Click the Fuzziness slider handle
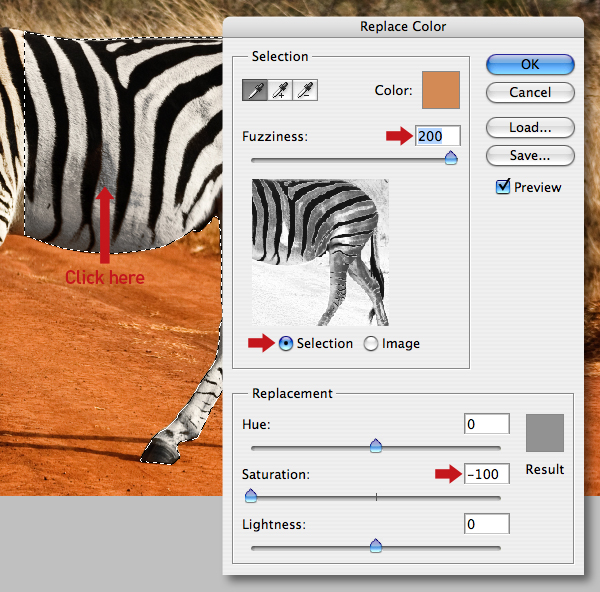600x592 pixels. (x=451, y=158)
